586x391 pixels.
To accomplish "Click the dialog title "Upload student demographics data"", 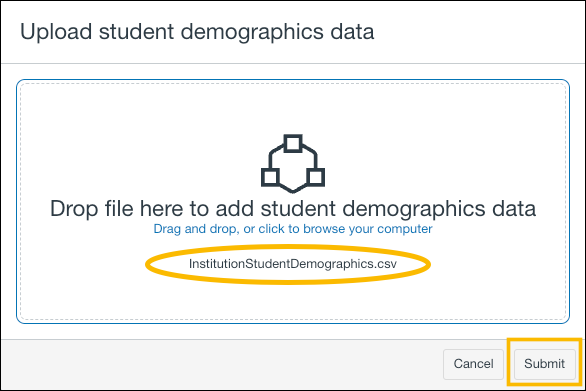I will pos(197,32).
